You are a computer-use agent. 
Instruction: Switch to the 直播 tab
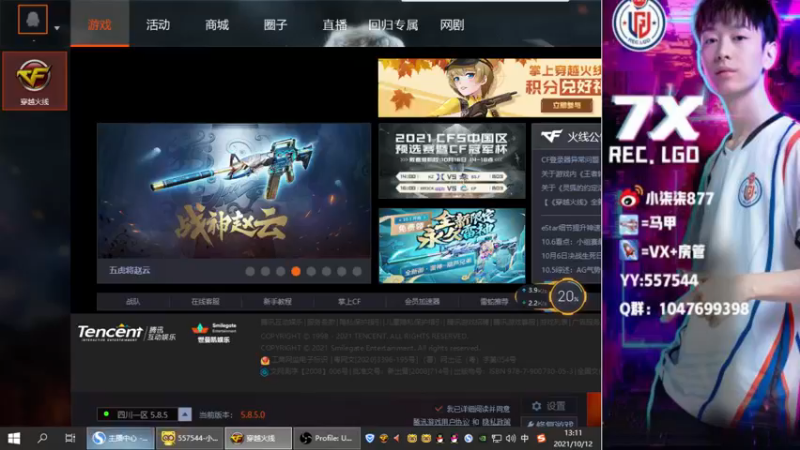pyautogui.click(x=335, y=24)
